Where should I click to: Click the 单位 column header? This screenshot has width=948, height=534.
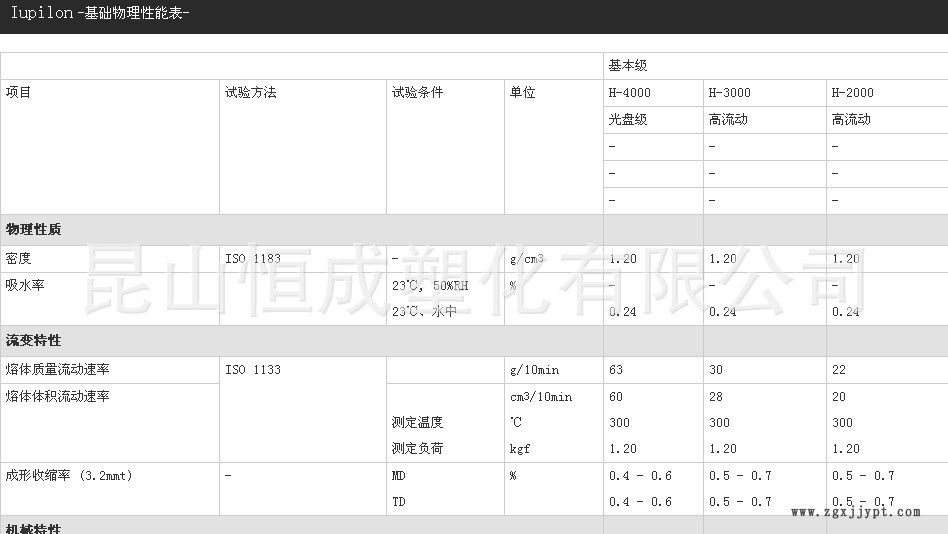522,93
